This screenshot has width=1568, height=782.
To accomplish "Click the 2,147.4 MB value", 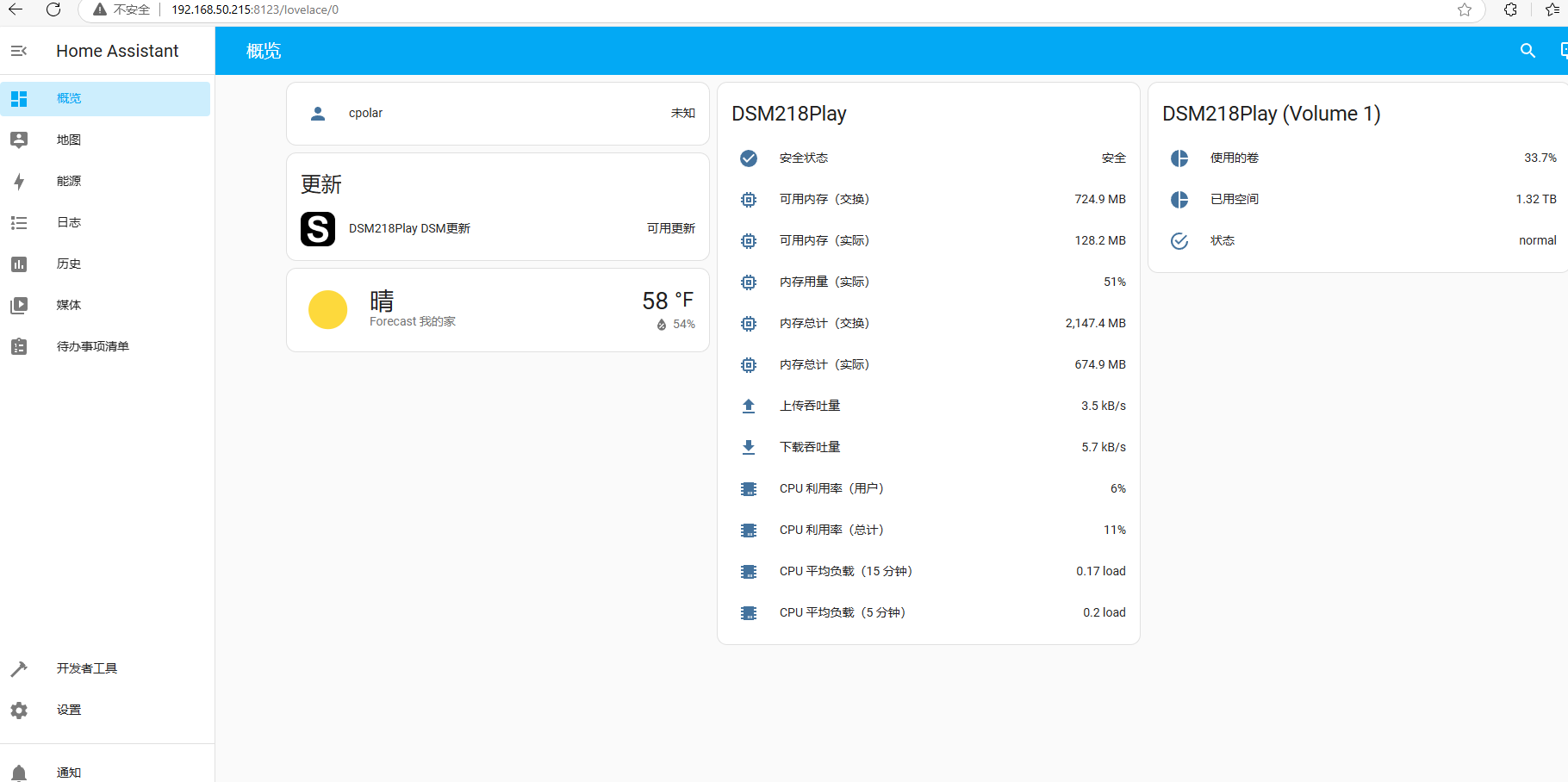I will pos(1096,324).
